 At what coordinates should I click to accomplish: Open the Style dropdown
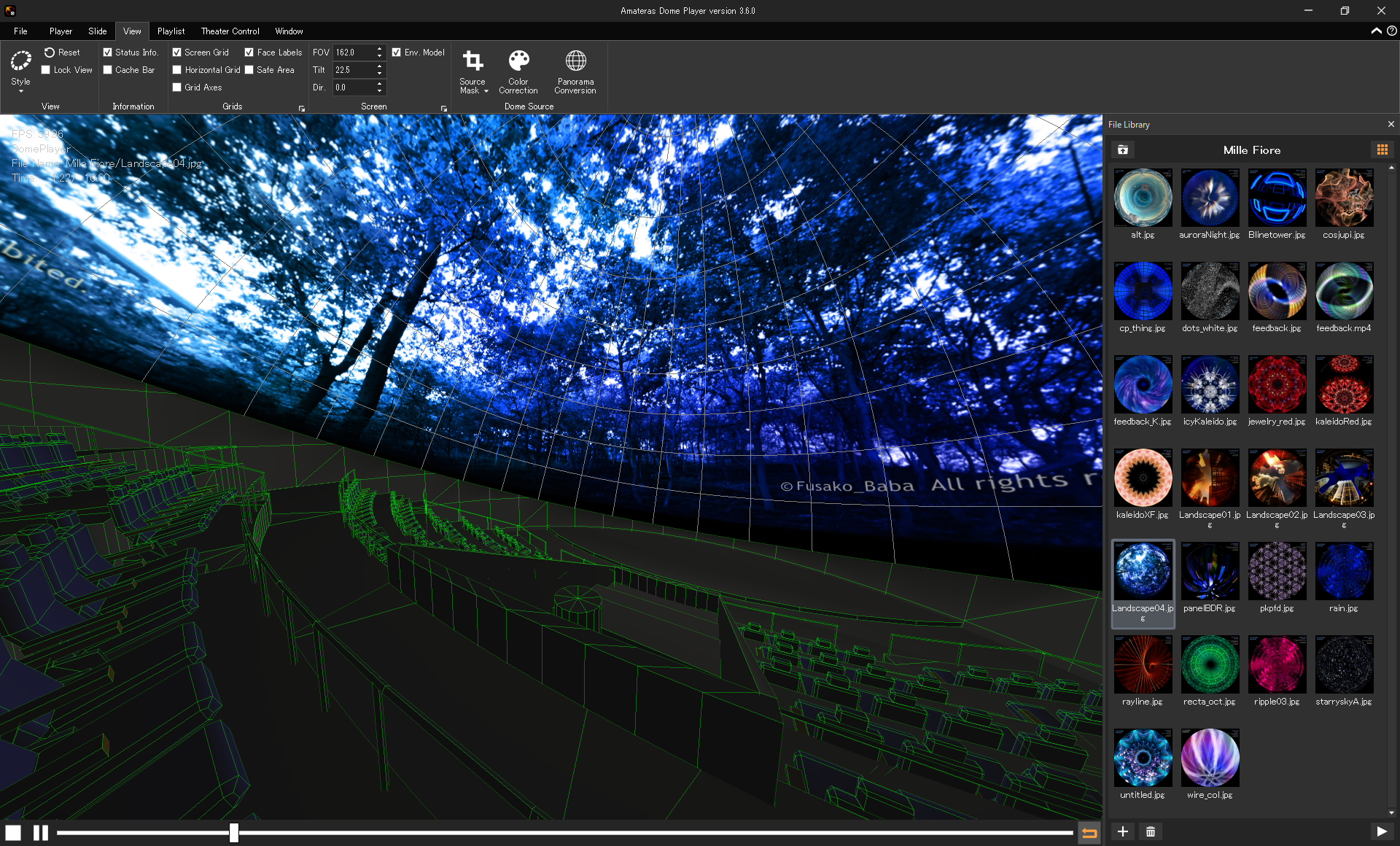[x=20, y=71]
